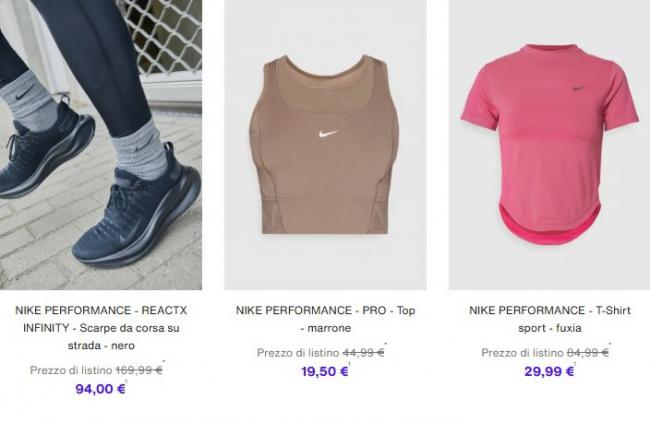The image size is (650, 422).
Task: Click the swoosh logo on the pink T-shirt
Action: tap(580, 88)
